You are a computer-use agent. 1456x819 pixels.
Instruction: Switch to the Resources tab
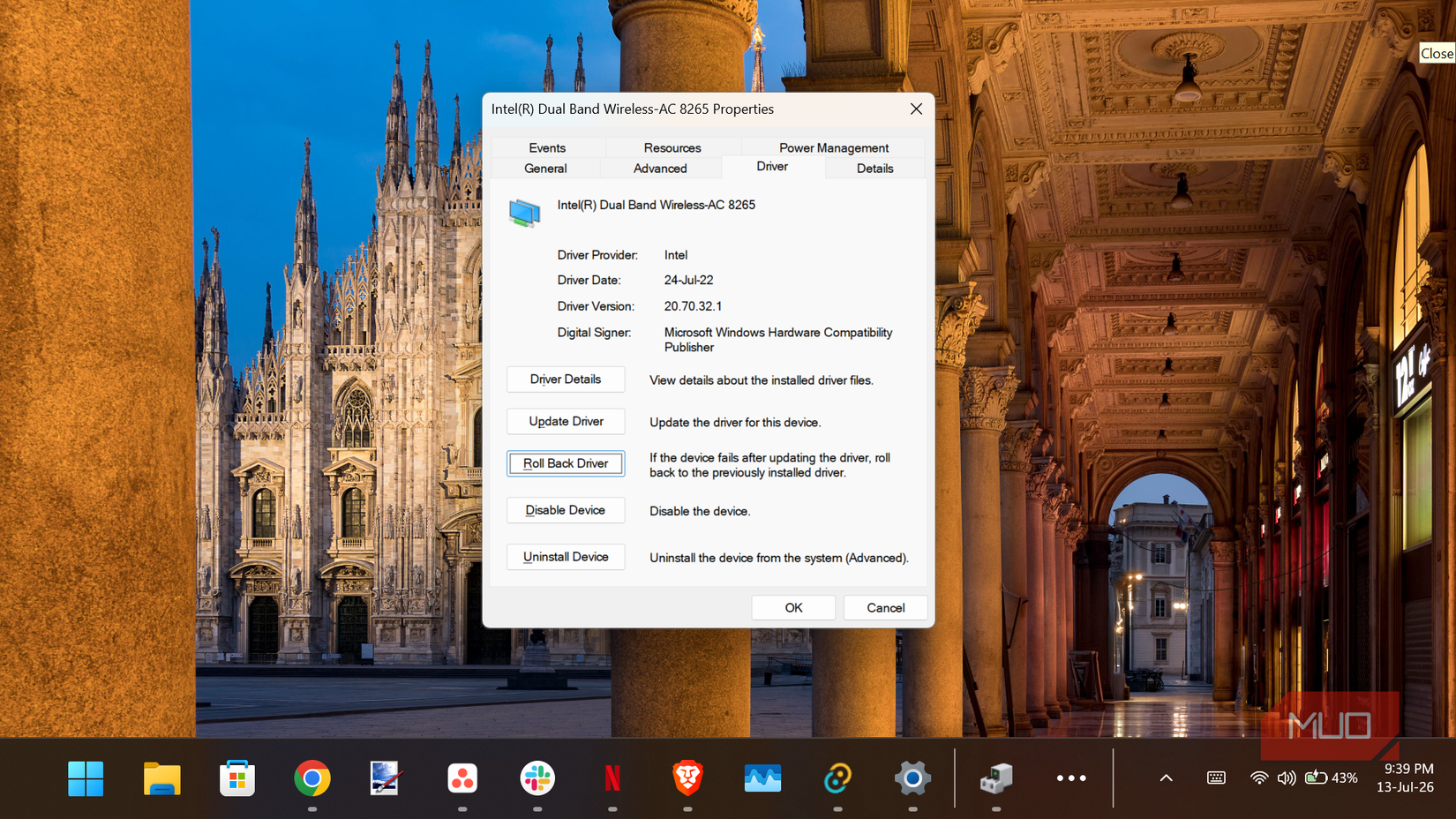coord(672,147)
